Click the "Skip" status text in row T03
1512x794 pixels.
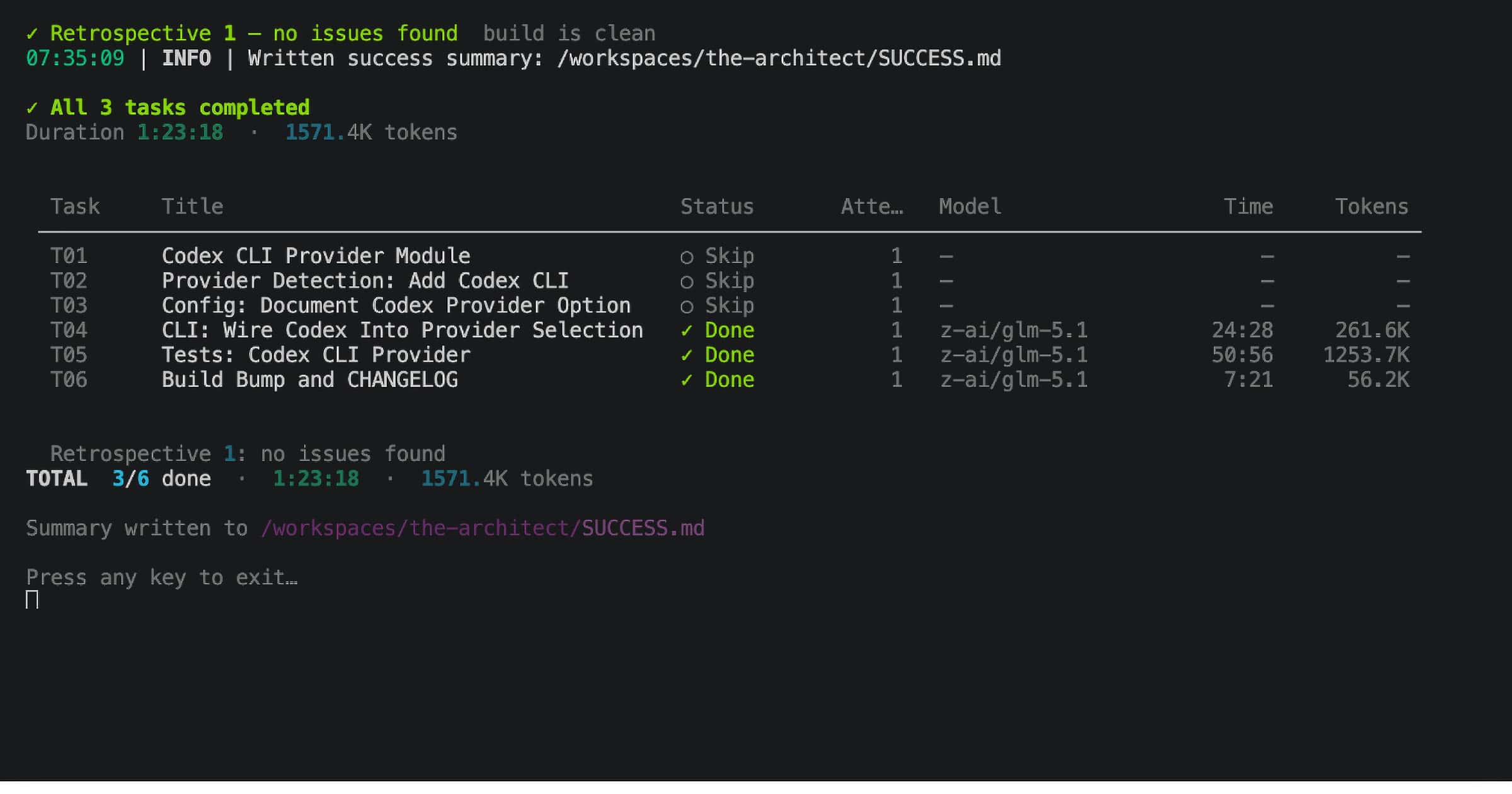point(730,306)
